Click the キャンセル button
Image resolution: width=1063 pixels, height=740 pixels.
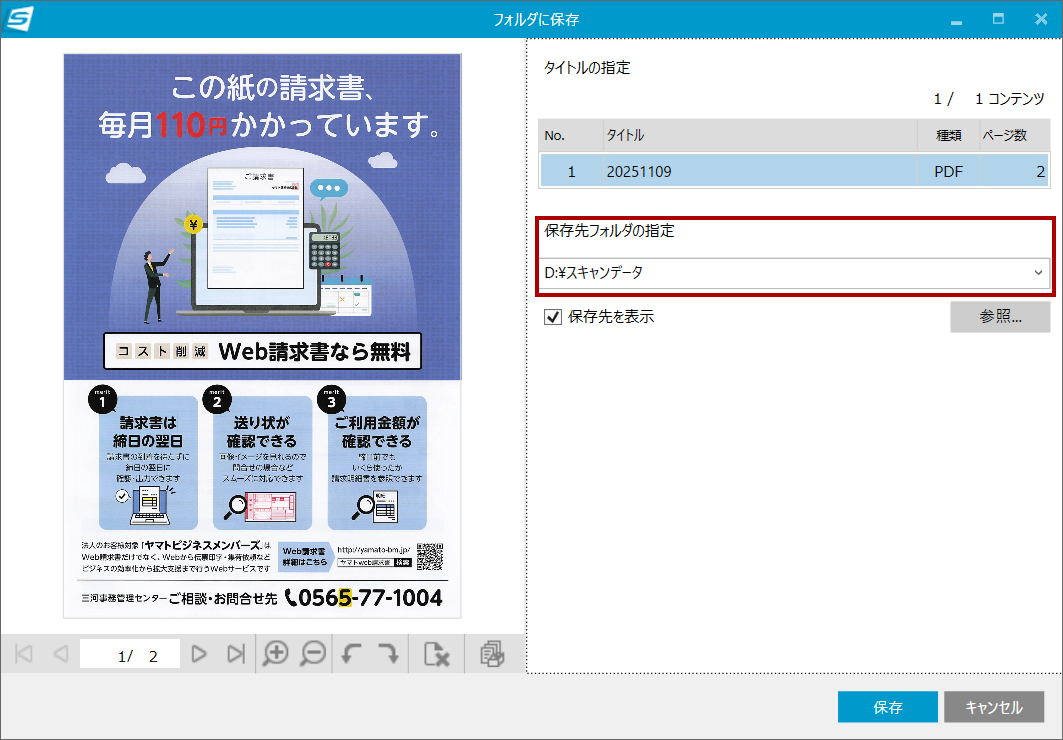pos(995,706)
